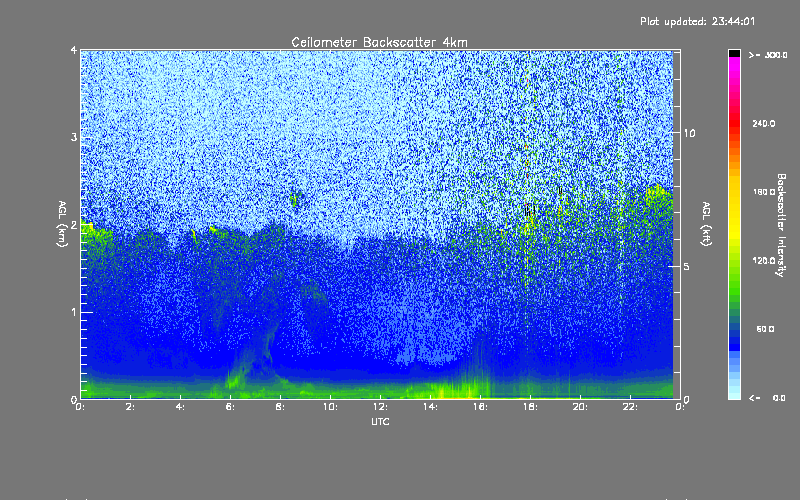Click the '6:' UTC tick label

pos(230,407)
